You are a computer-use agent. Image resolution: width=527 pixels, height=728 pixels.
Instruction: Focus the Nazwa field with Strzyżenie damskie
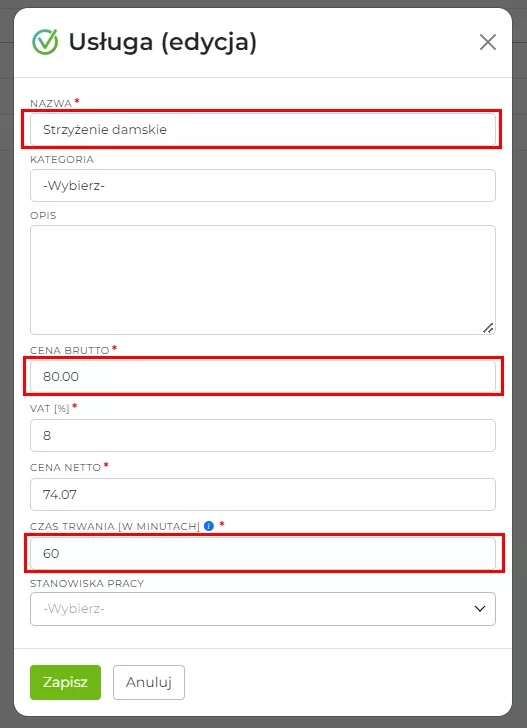263,130
